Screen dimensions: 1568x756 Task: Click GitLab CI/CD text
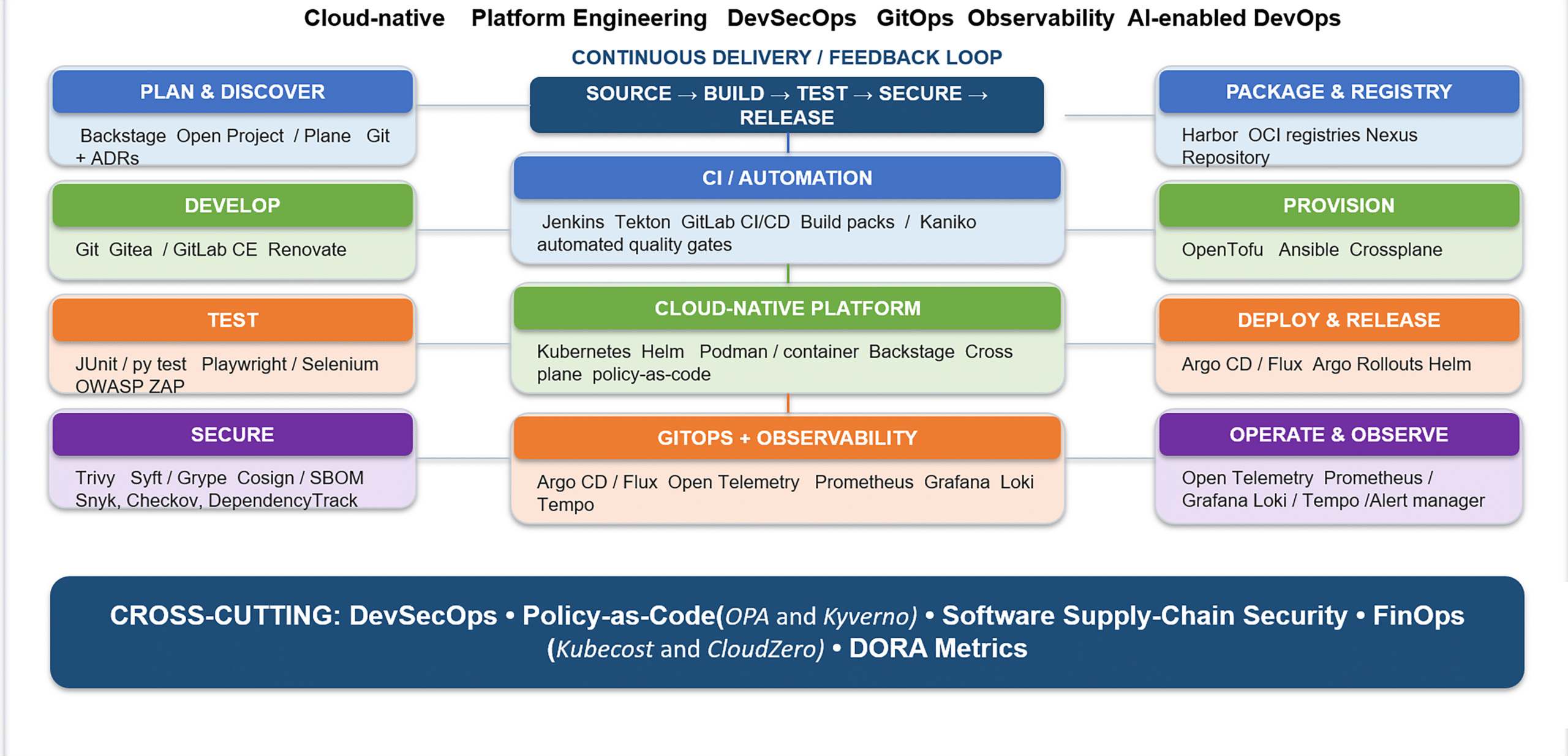pos(735,222)
